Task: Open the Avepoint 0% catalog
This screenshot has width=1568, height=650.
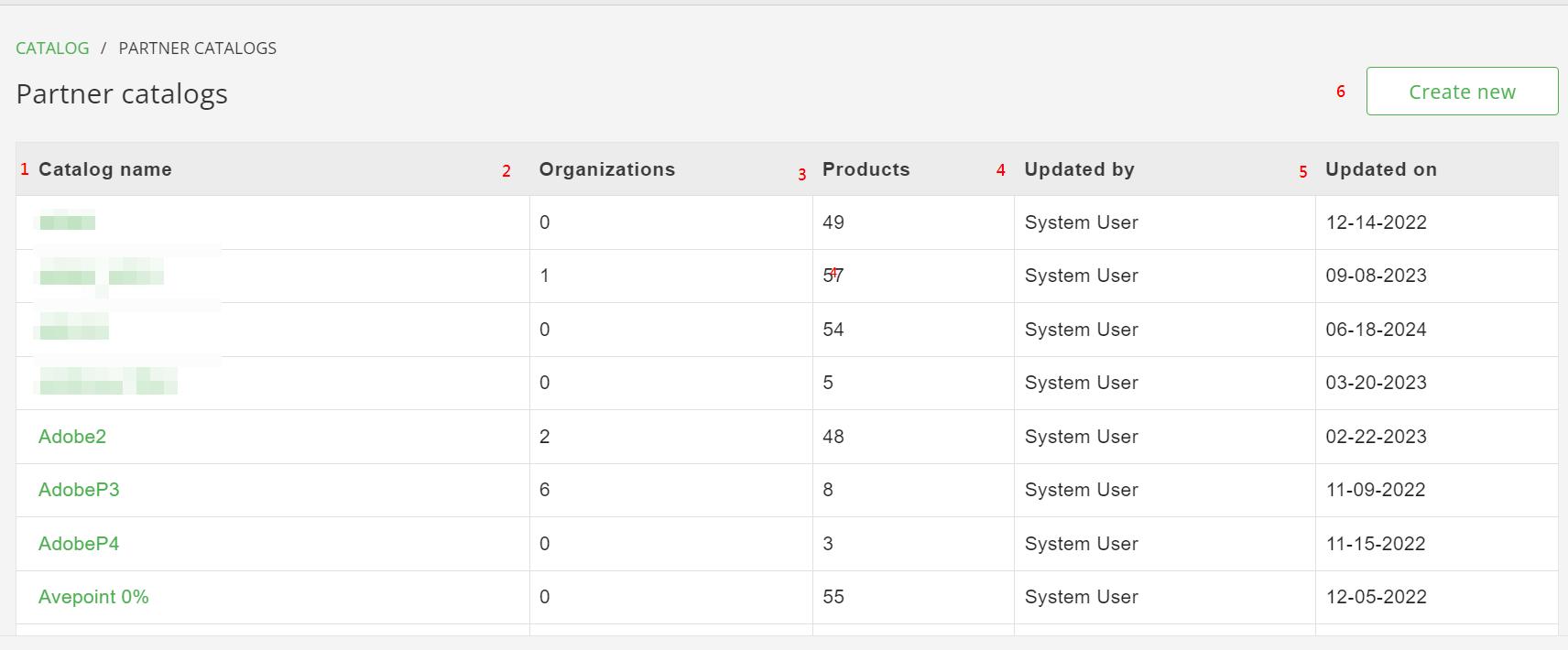Action: coord(93,597)
